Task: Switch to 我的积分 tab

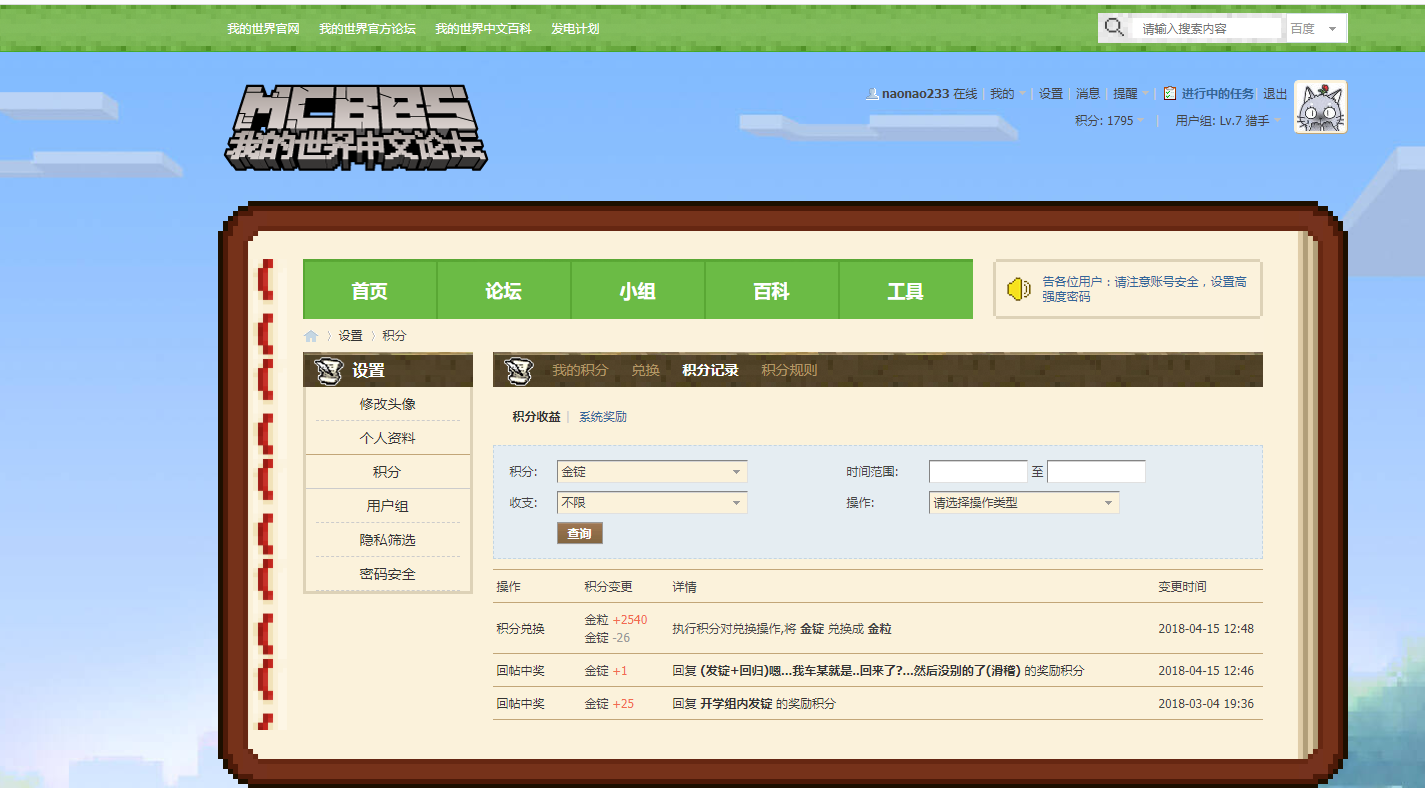Action: point(580,370)
